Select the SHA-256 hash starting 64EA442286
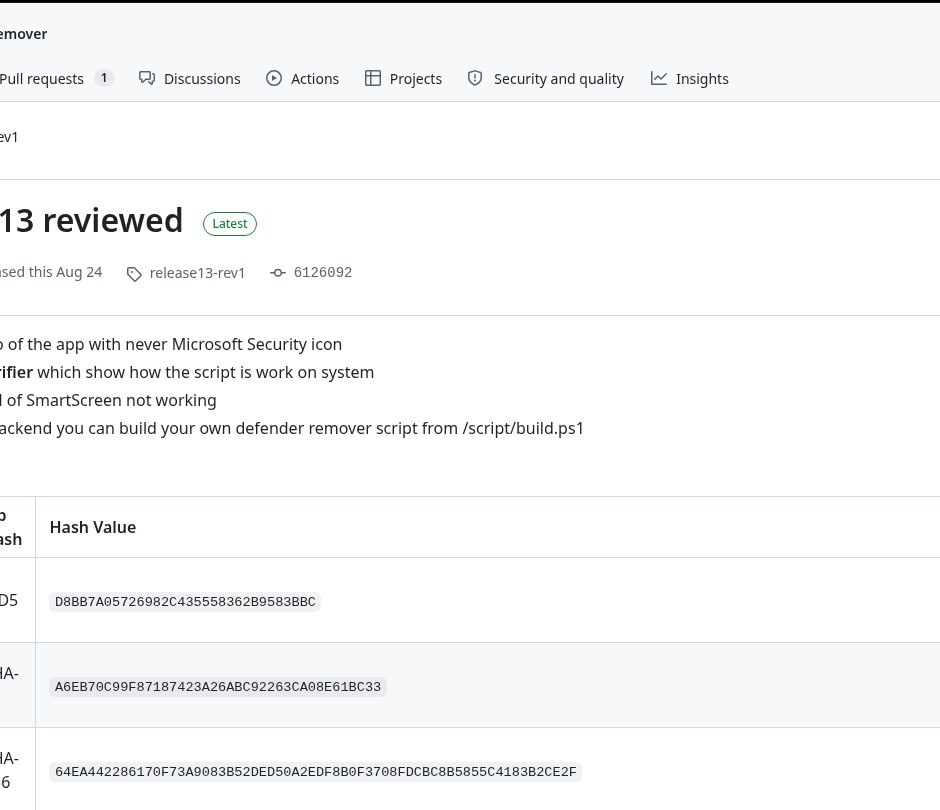 click(315, 772)
